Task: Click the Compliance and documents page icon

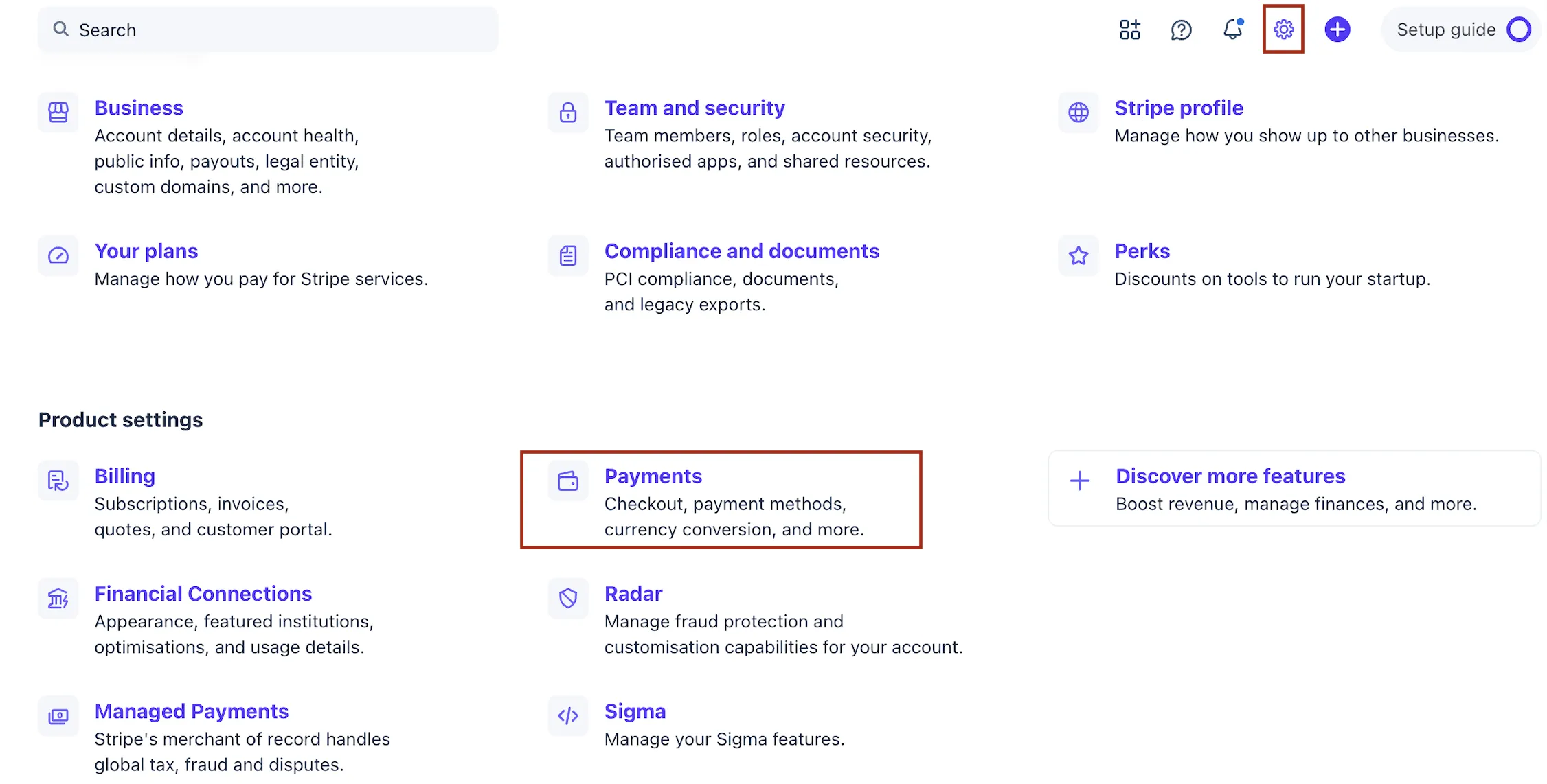Action: click(x=567, y=255)
